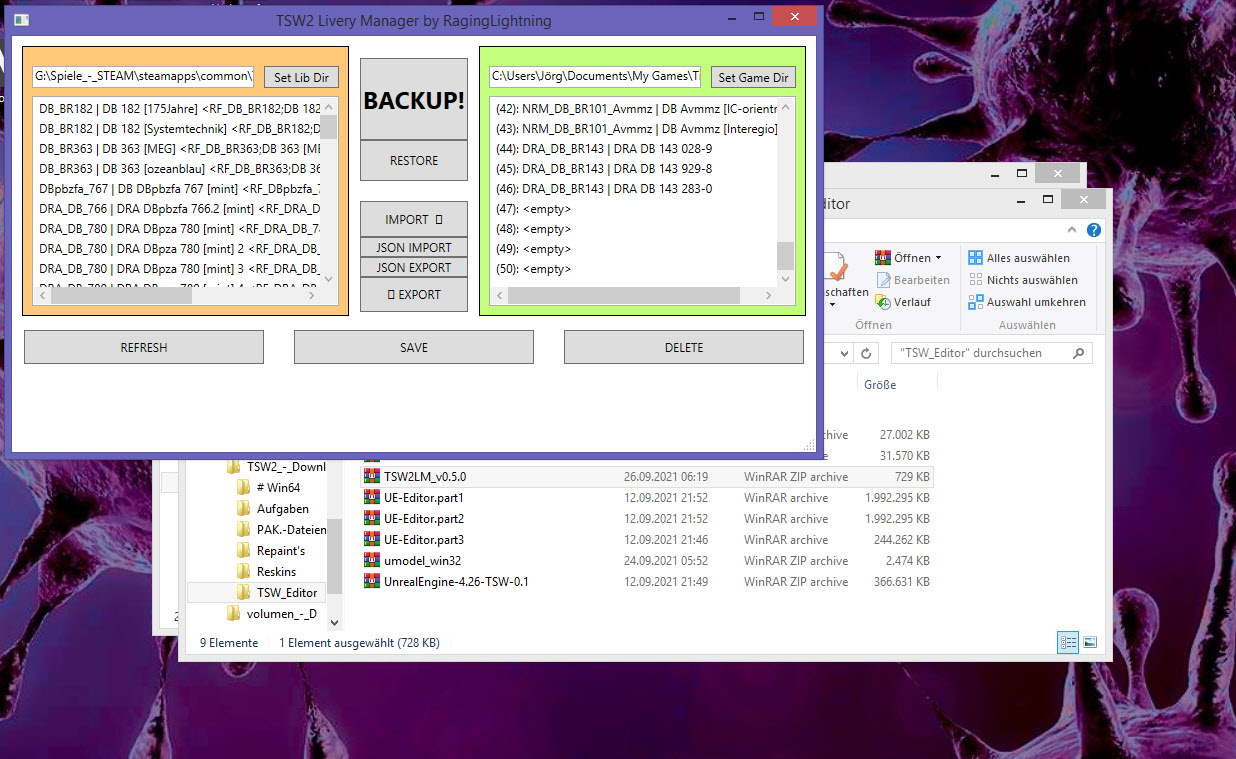This screenshot has height=759, width=1236.
Task: Focus the game directory path field
Action: [595, 76]
